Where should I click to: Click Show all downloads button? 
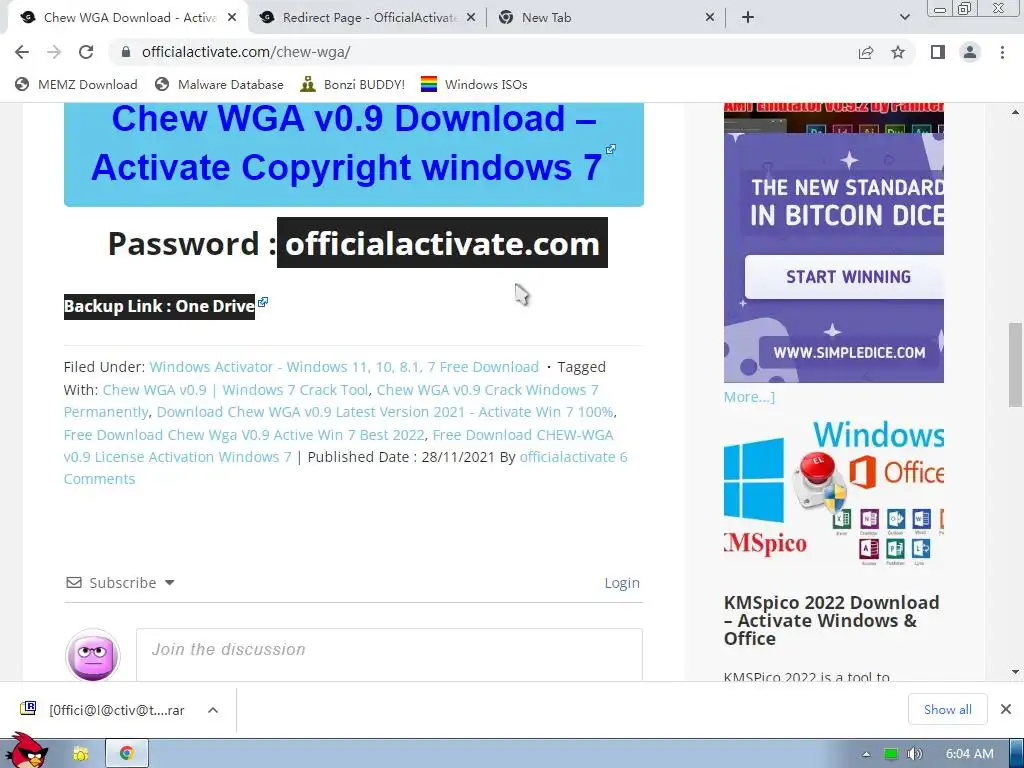click(x=948, y=710)
